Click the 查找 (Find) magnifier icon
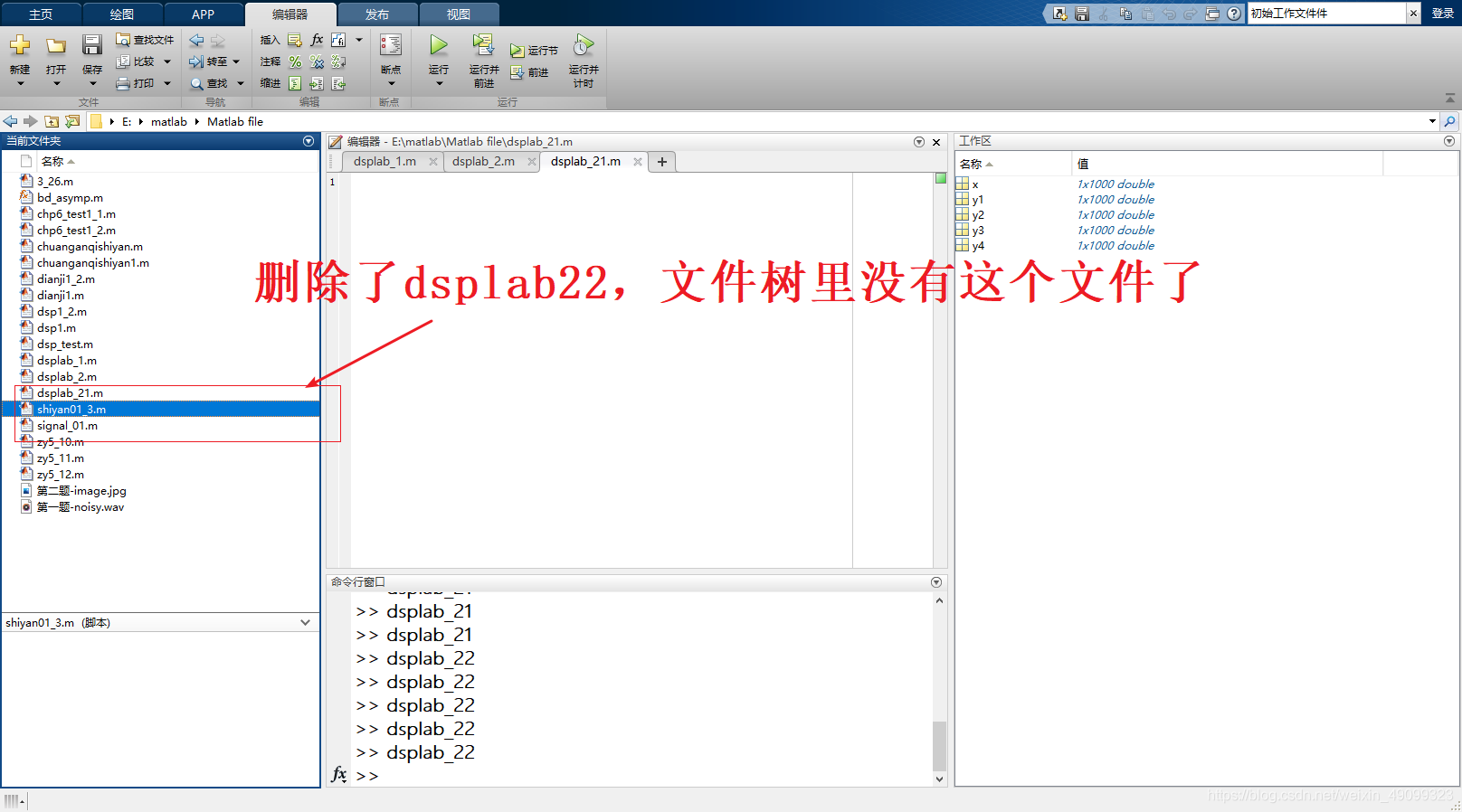Viewport: 1462px width, 812px height. point(196,83)
